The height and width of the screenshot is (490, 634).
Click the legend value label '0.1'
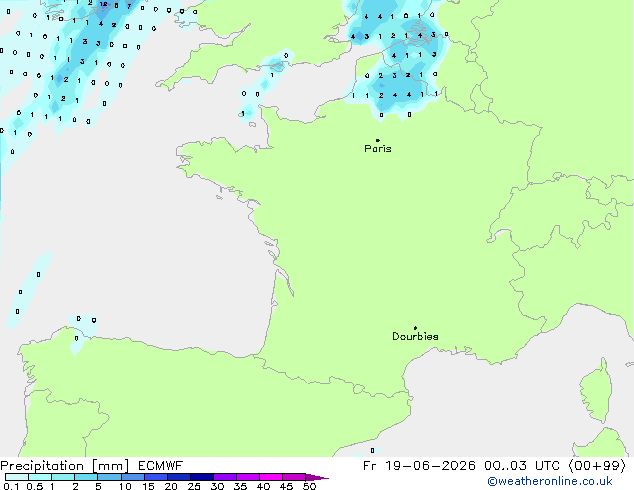11,486
